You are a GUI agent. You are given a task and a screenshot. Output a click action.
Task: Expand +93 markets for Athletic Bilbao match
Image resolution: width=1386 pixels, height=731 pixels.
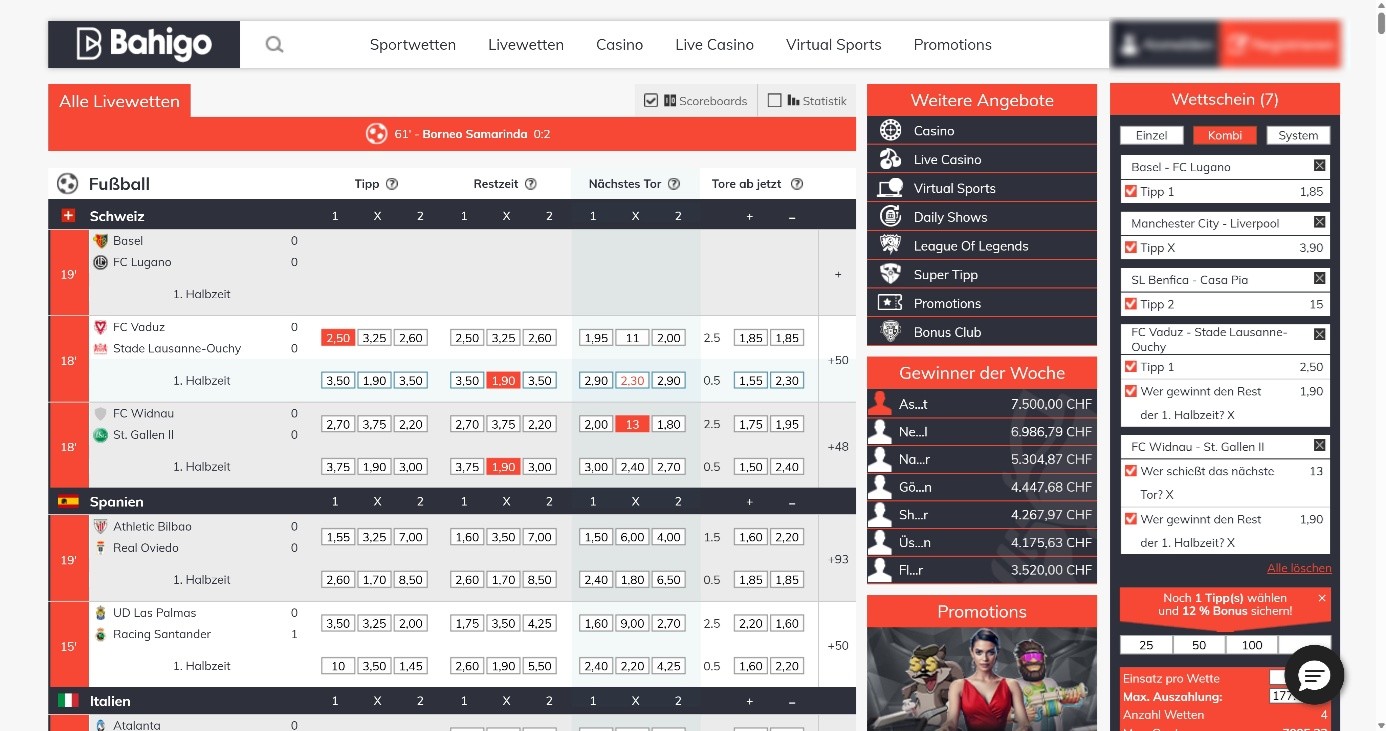[837, 559]
